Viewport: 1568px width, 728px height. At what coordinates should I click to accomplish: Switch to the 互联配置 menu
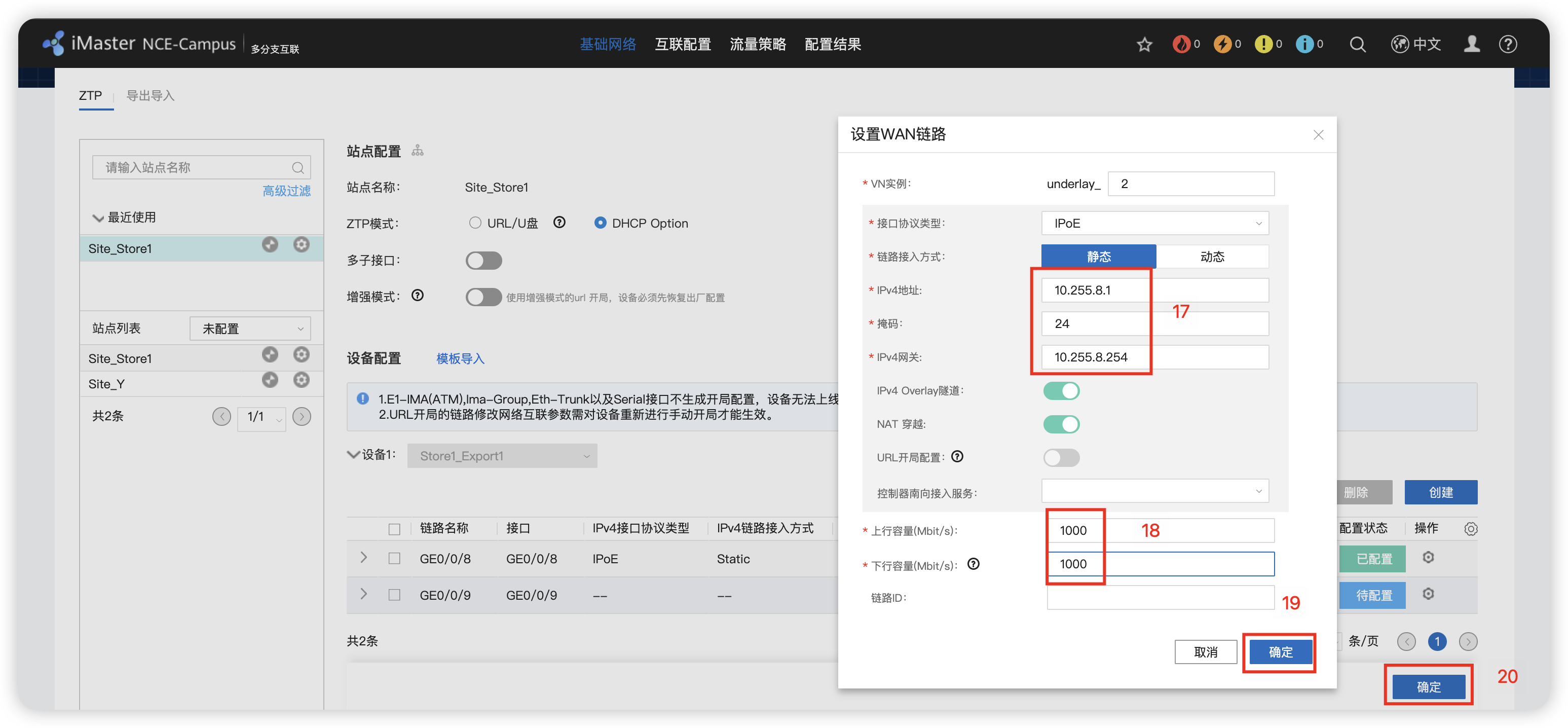(682, 45)
